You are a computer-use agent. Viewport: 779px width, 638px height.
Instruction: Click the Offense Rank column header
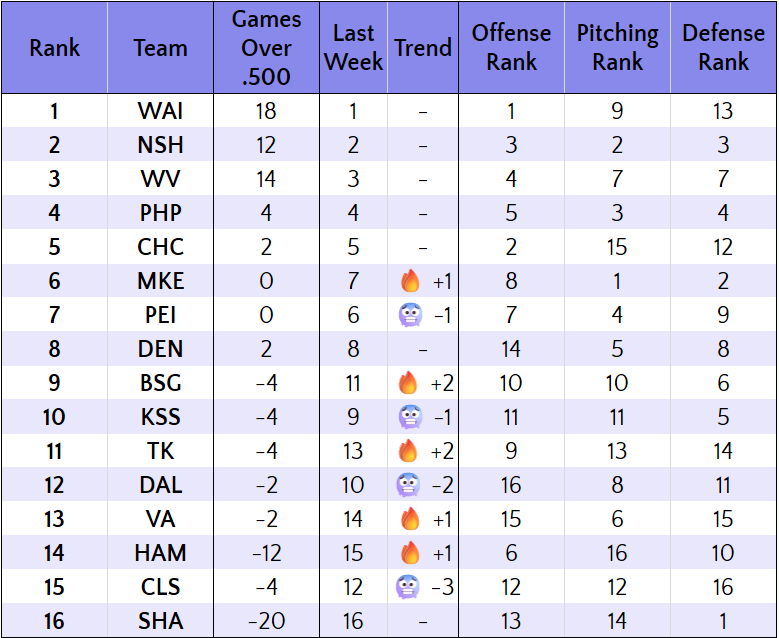[x=511, y=48]
